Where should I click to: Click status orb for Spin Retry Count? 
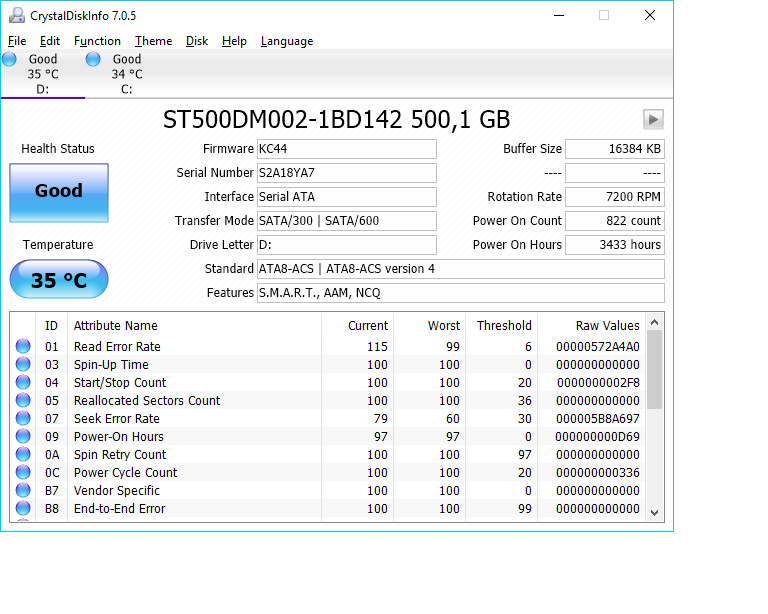(23, 454)
